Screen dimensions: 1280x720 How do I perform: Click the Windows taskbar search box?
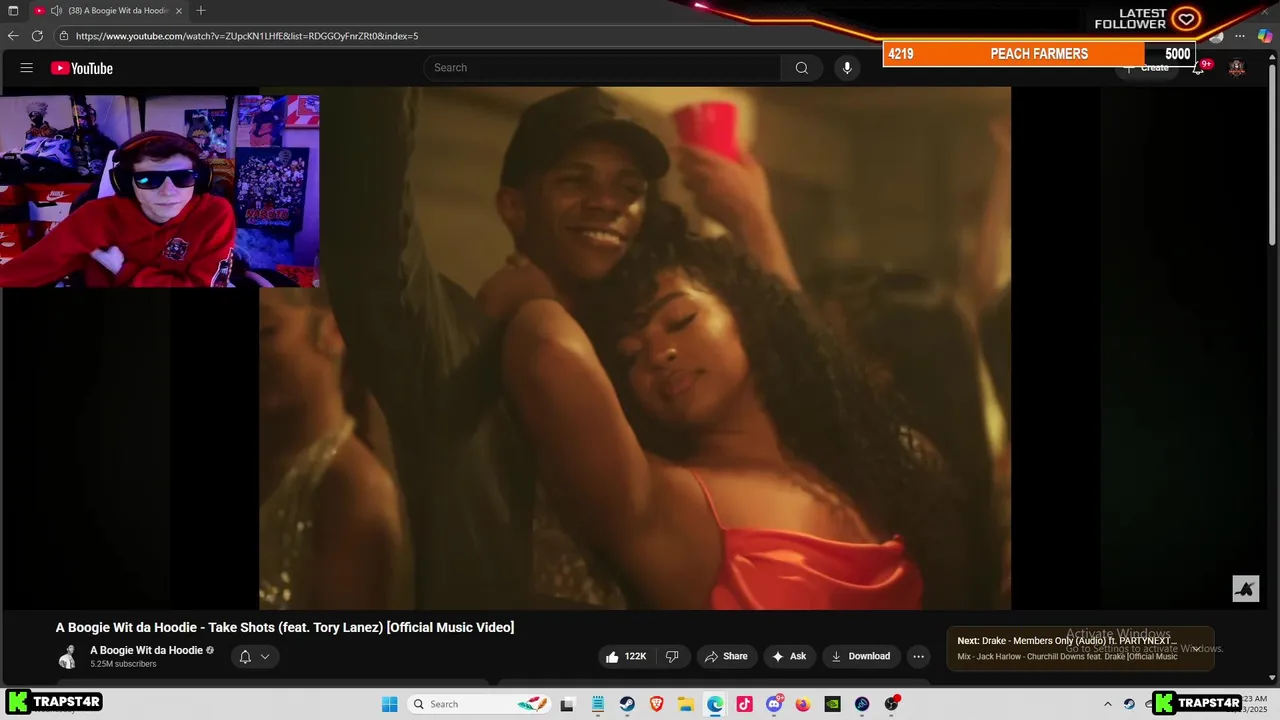pyautogui.click(x=477, y=704)
